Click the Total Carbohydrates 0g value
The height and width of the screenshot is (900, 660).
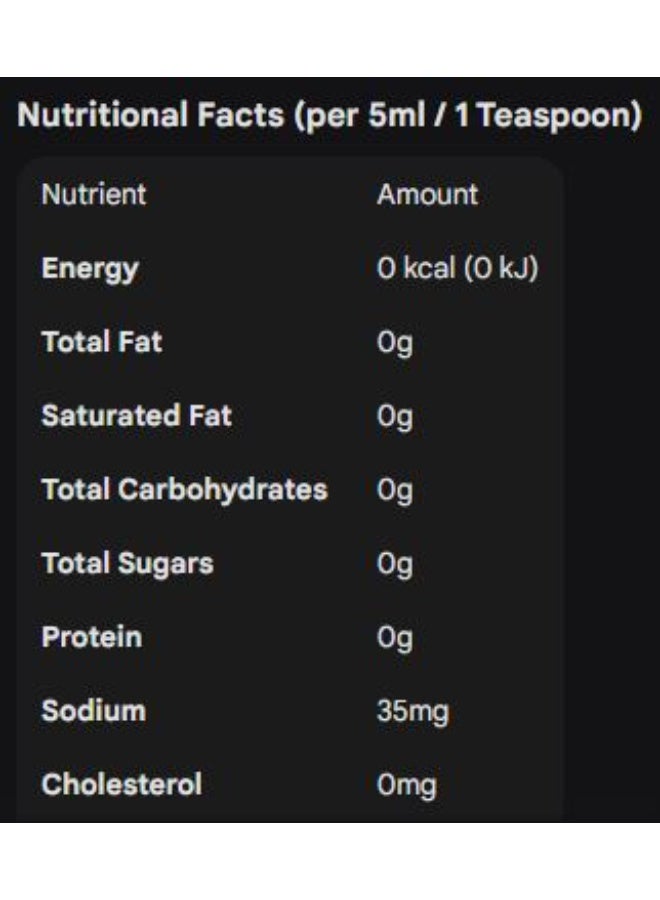395,492
